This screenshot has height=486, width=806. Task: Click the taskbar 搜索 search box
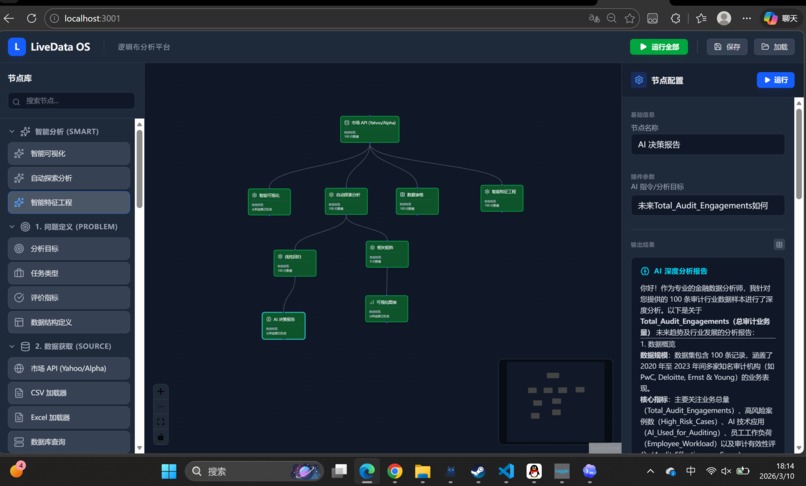(255, 471)
